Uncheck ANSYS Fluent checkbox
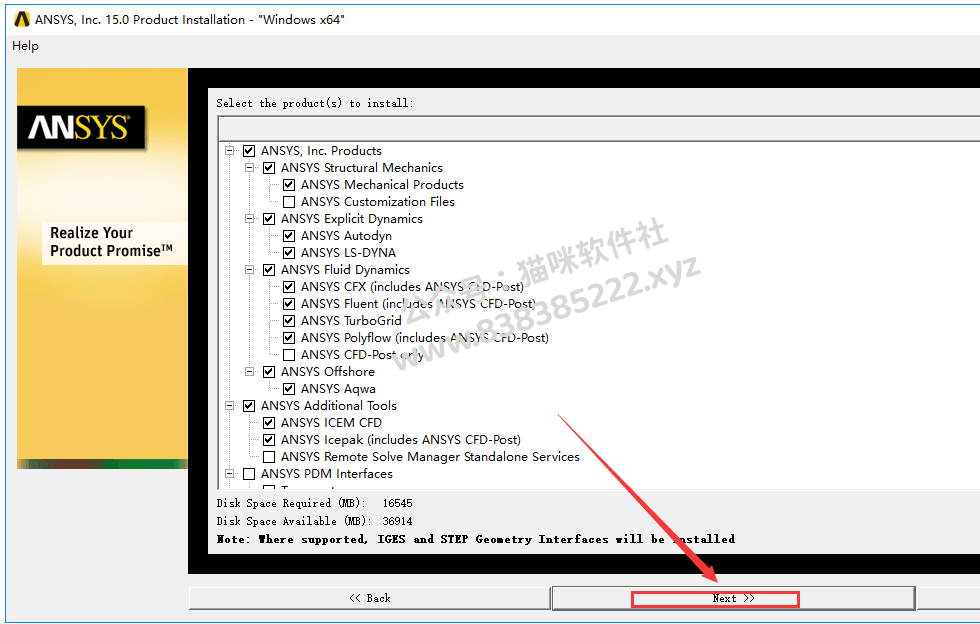980x624 pixels. (x=289, y=304)
